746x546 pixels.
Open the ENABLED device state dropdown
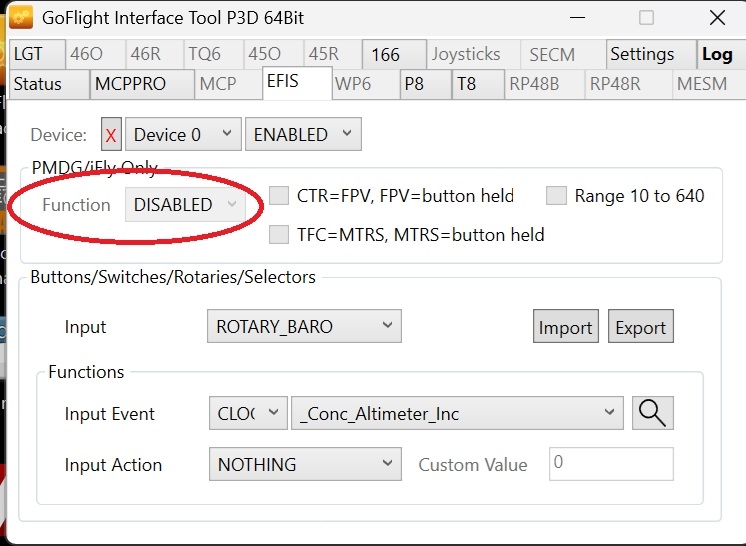coord(303,135)
